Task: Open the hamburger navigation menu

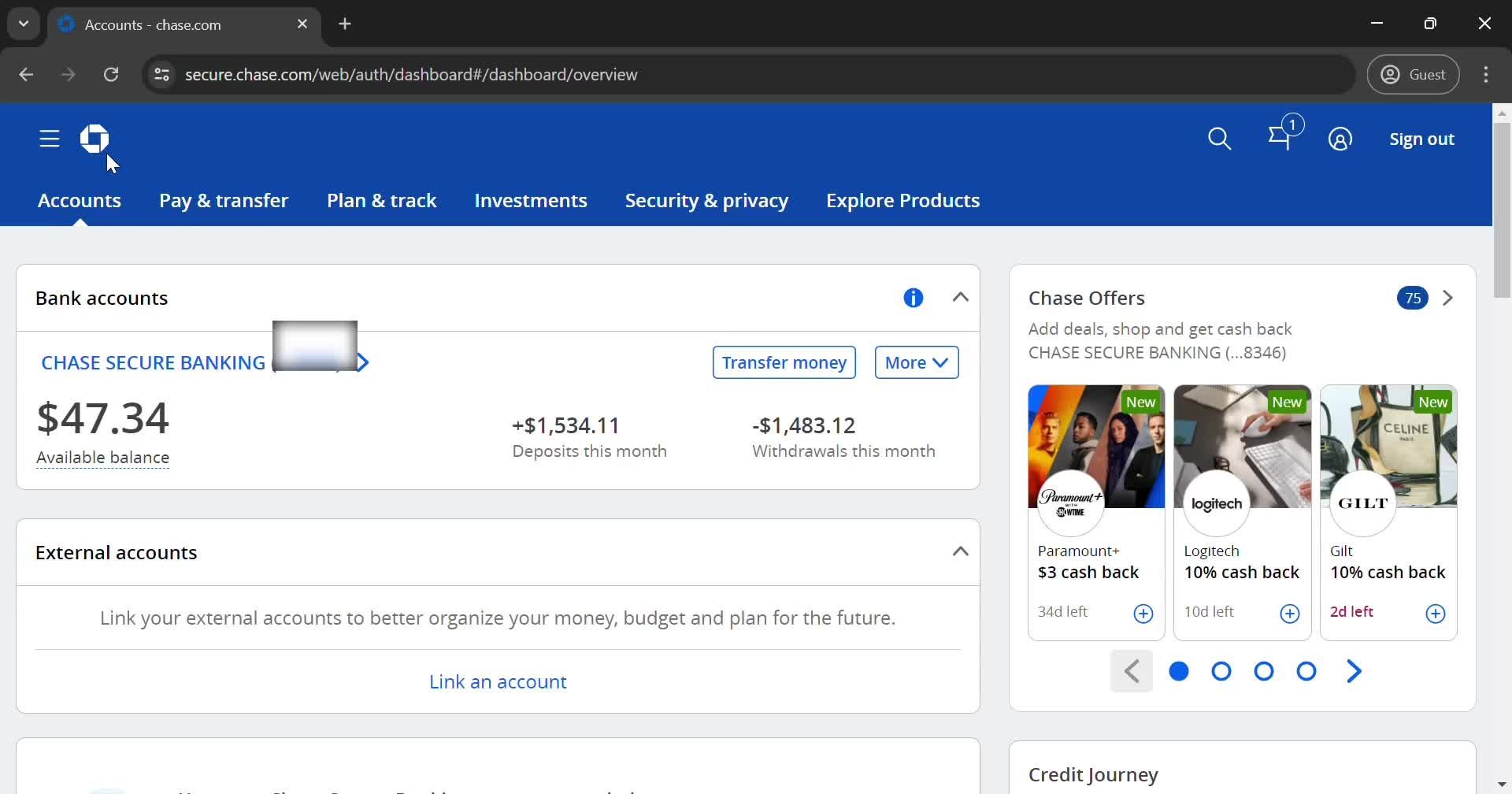Action: (x=50, y=139)
